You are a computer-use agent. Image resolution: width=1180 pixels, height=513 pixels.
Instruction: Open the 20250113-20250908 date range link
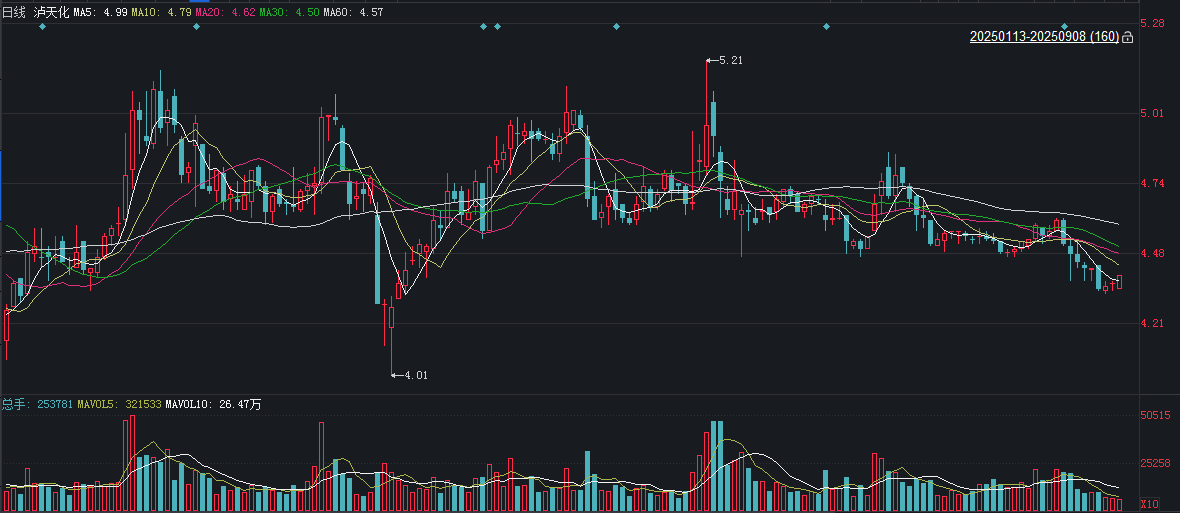click(x=1044, y=37)
